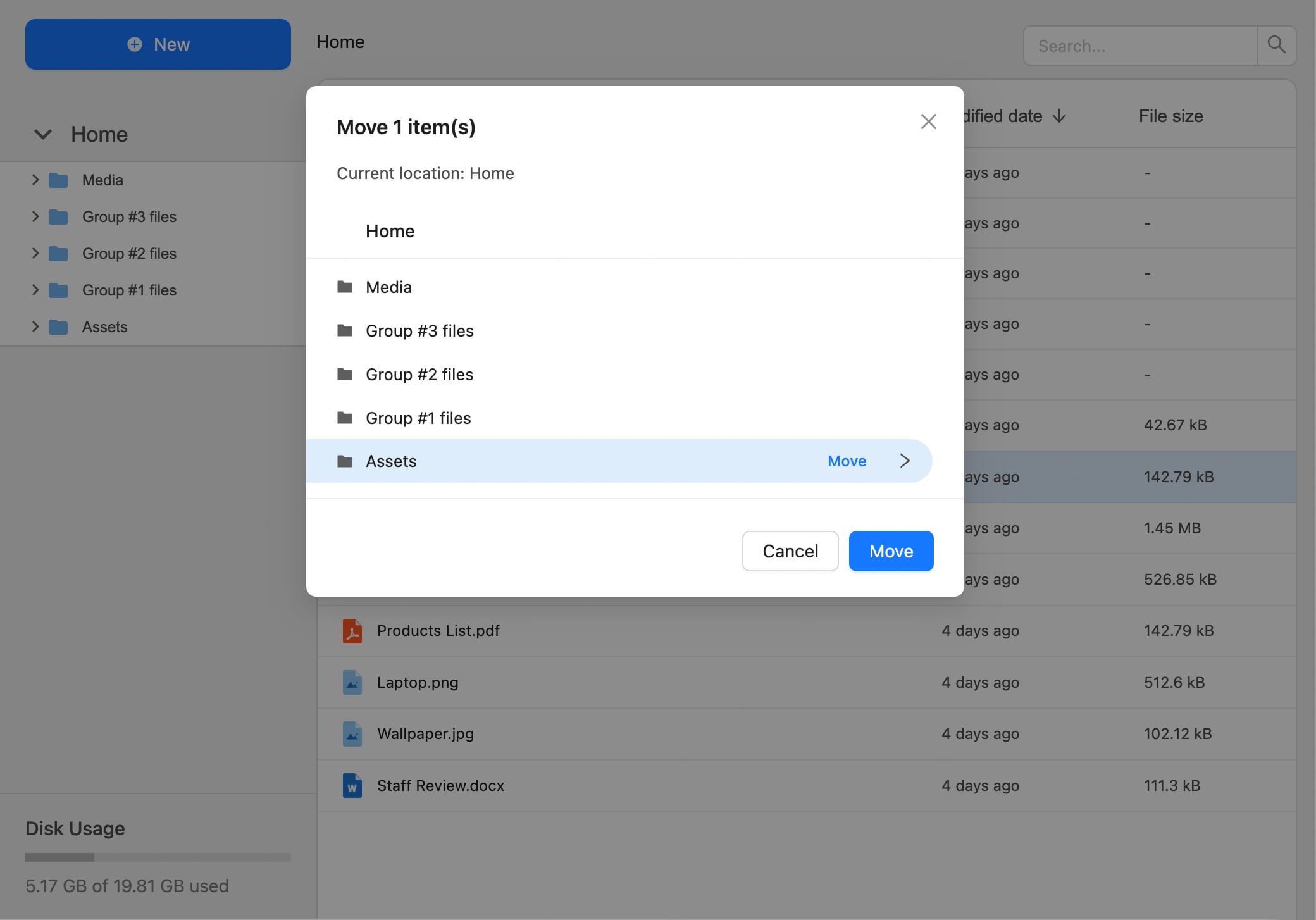The image size is (1316, 920).
Task: Click the search magnifier icon
Action: (1276, 45)
